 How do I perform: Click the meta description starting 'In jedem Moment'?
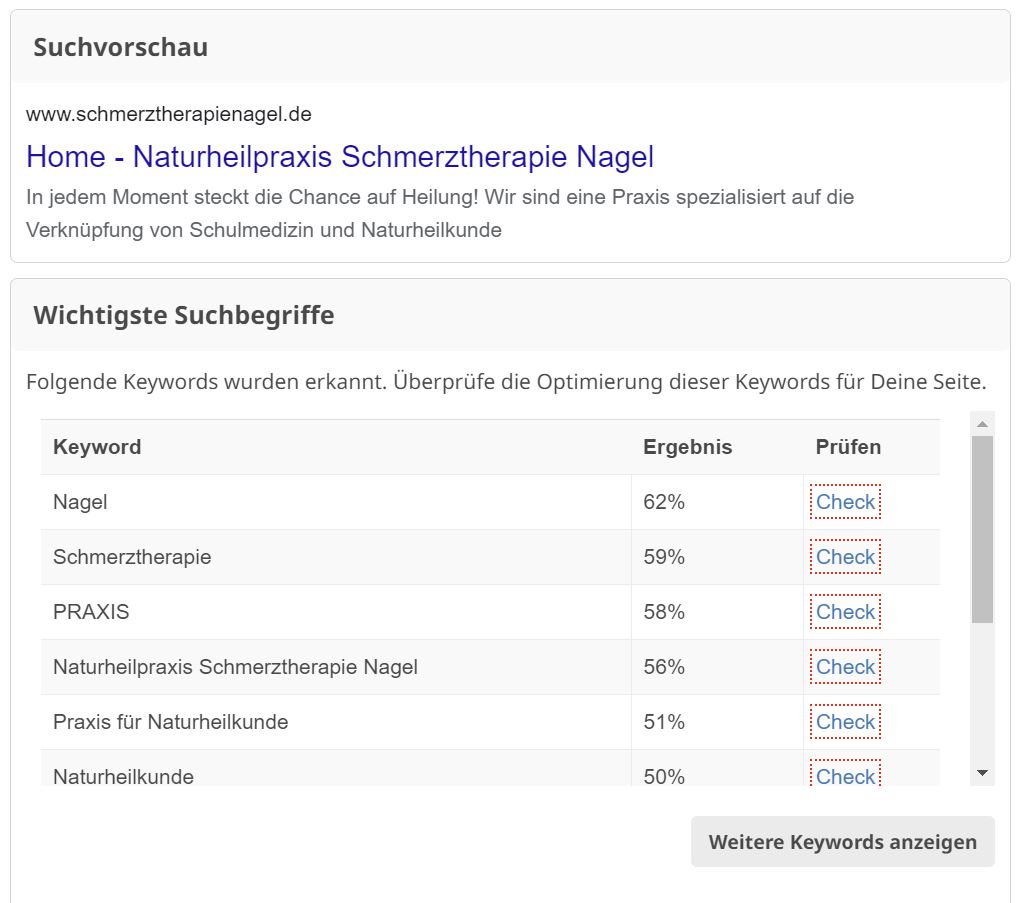(x=440, y=213)
